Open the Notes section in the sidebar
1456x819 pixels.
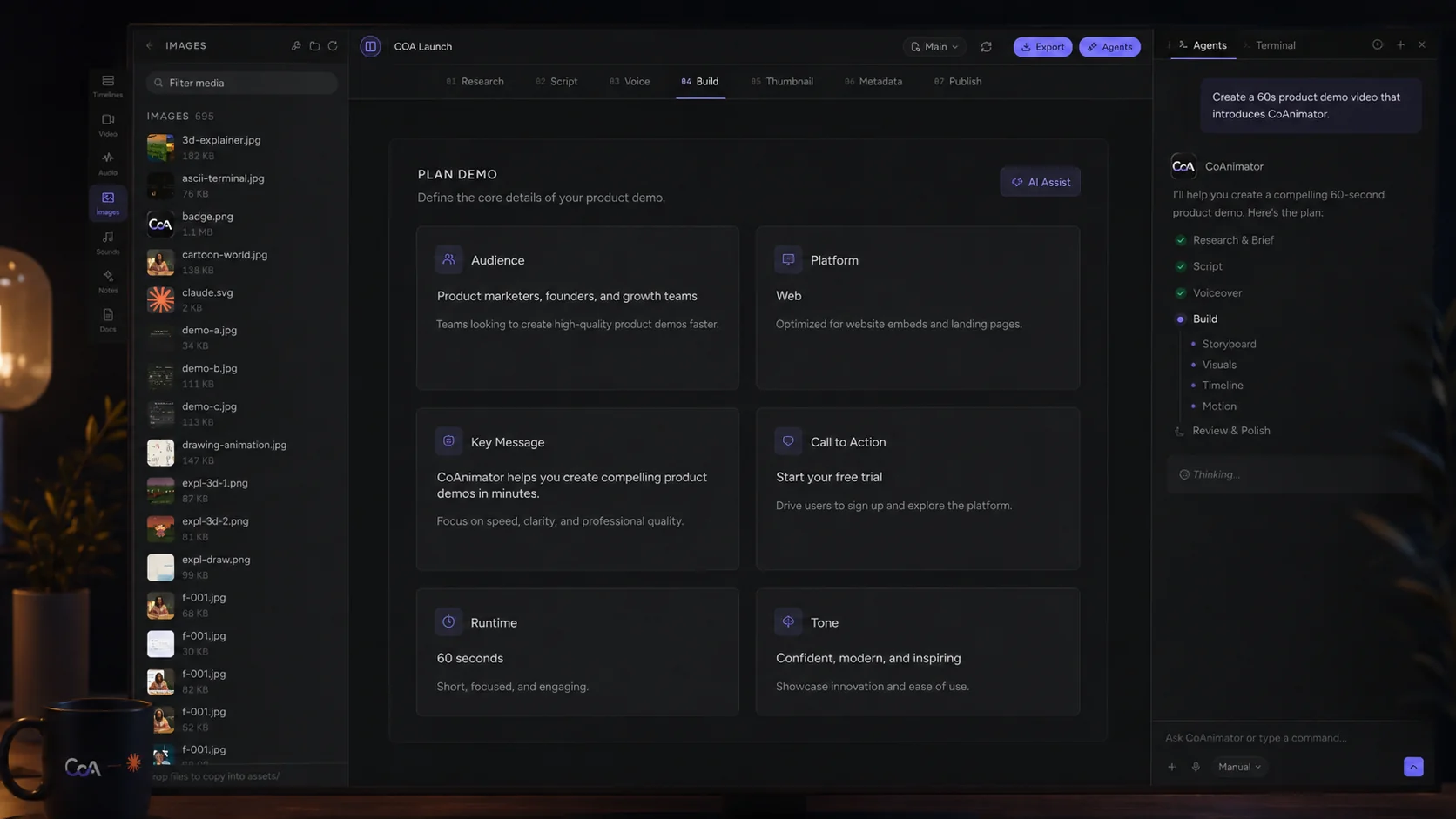[x=108, y=281]
